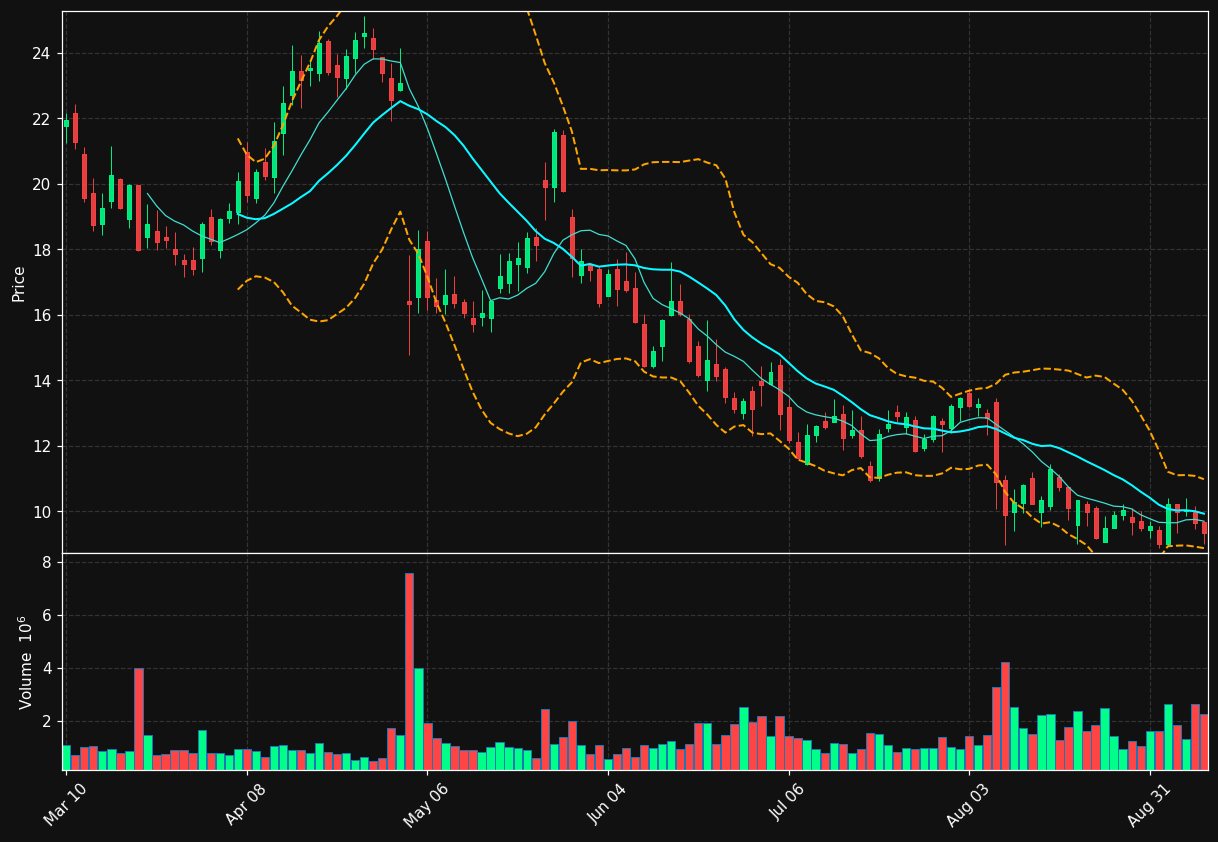The image size is (1218, 842).
Task: Click the price axis value 18
Action: pyautogui.click(x=43, y=250)
